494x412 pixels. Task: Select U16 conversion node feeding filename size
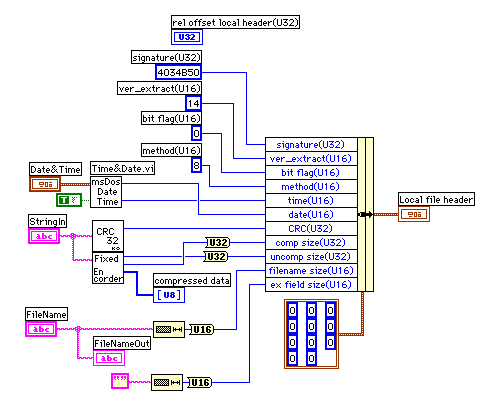coord(202,330)
